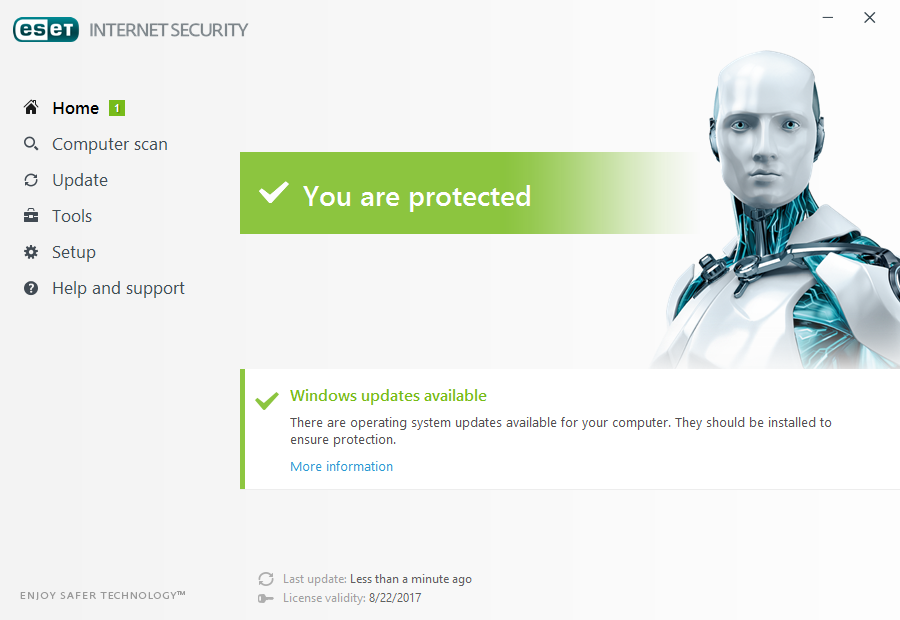Click the Setup gear icon
The height and width of the screenshot is (620, 900).
pos(31,252)
